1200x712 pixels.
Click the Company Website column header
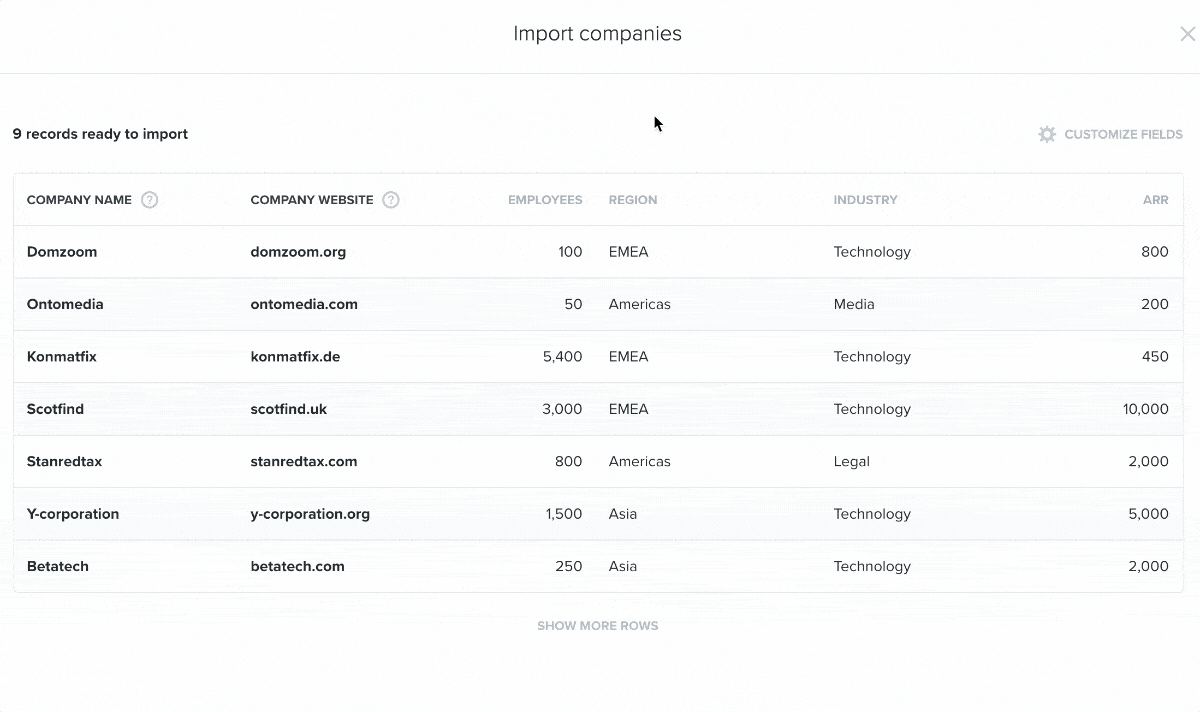312,200
